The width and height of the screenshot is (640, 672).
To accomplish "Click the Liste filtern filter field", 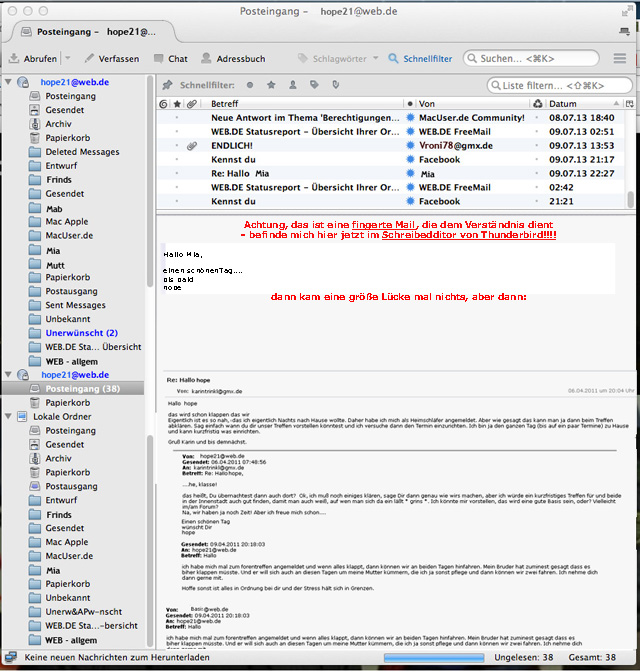I will [559, 85].
